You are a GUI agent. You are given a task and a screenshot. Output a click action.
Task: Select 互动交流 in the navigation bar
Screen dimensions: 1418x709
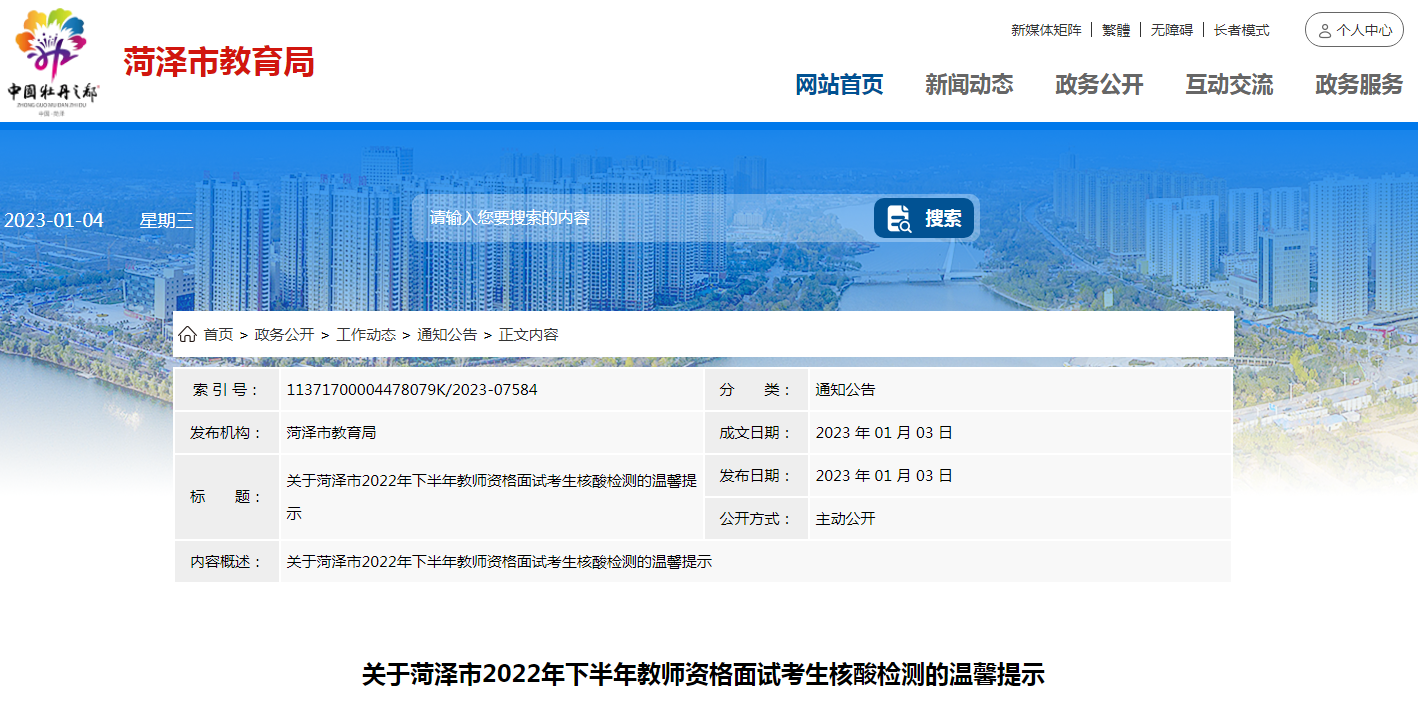tap(1229, 85)
